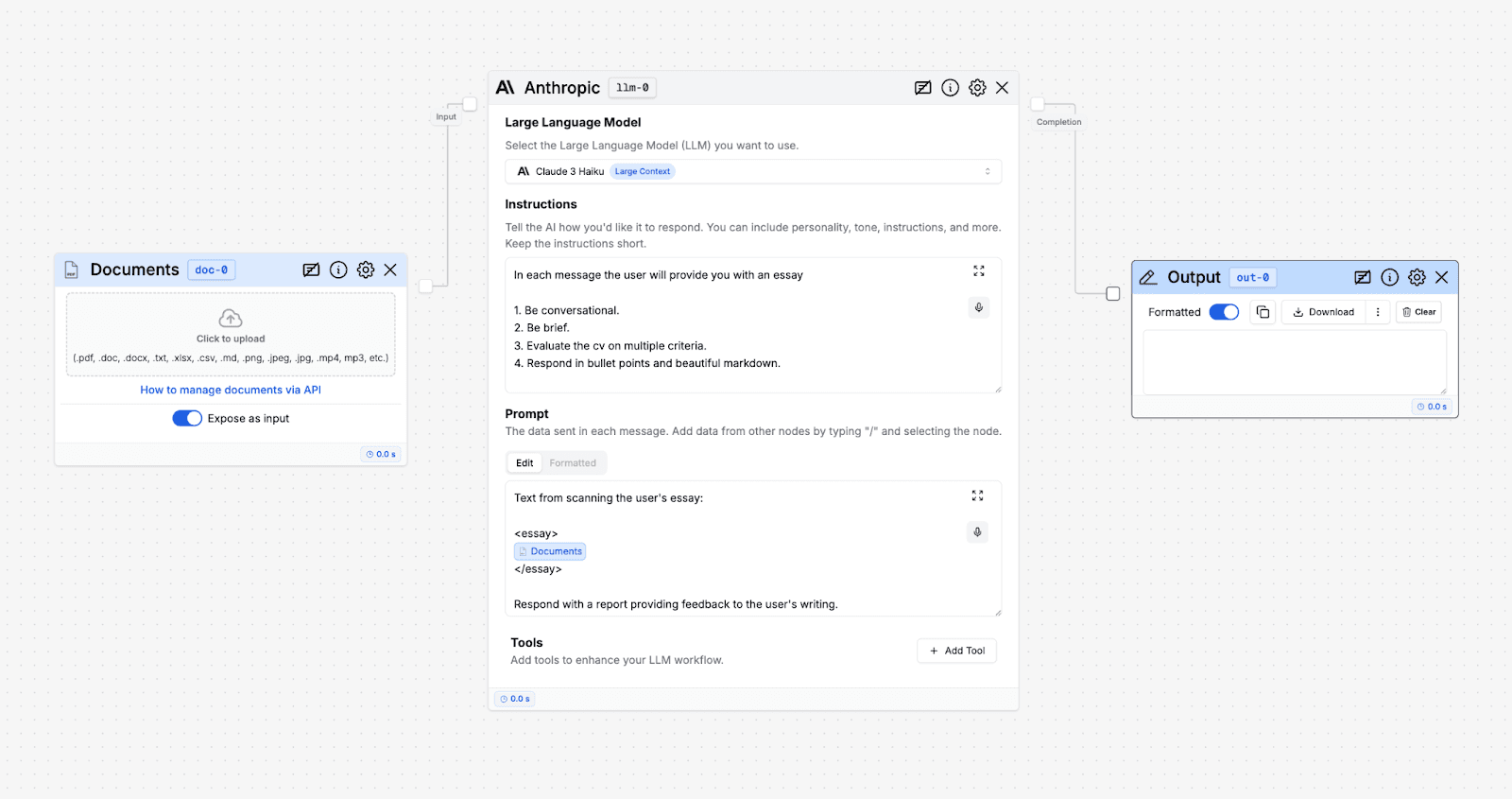The width and height of the screenshot is (1512, 799).
Task: Click the Anthropic node 0.0 s timer
Action: click(515, 699)
